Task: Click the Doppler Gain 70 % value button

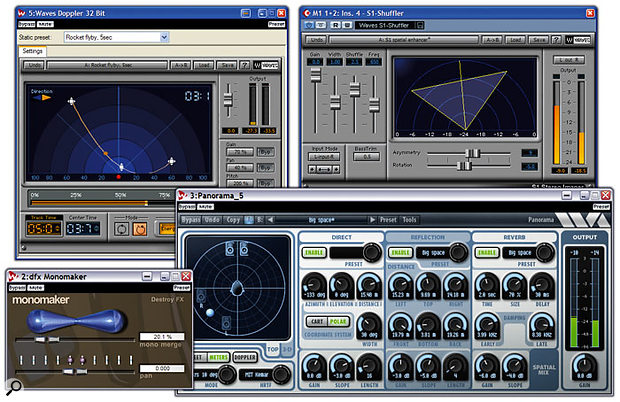Action: 240,152
